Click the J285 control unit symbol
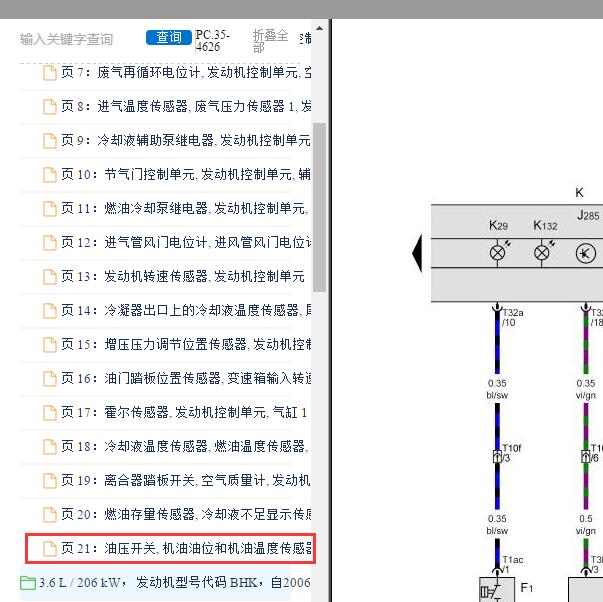The image size is (603, 602). click(586, 253)
